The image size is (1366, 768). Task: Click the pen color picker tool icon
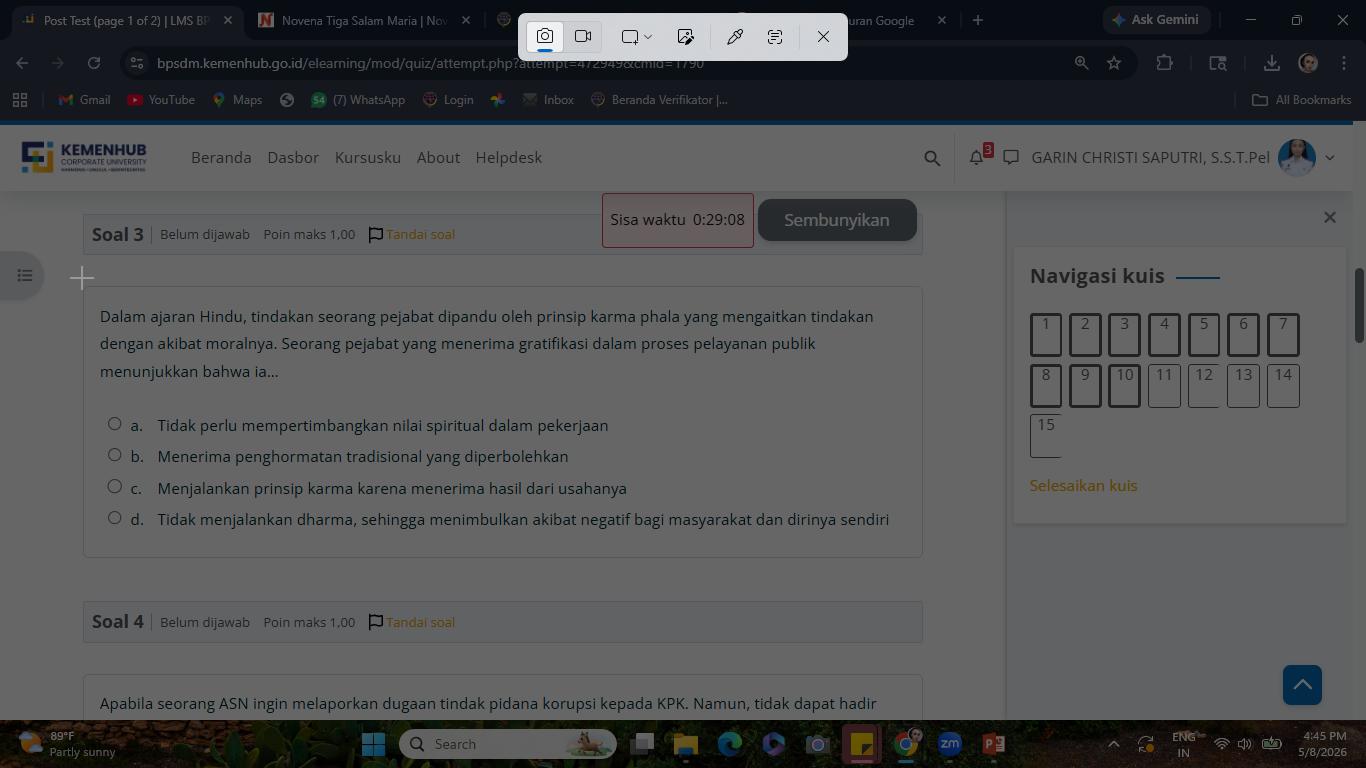coord(734,36)
